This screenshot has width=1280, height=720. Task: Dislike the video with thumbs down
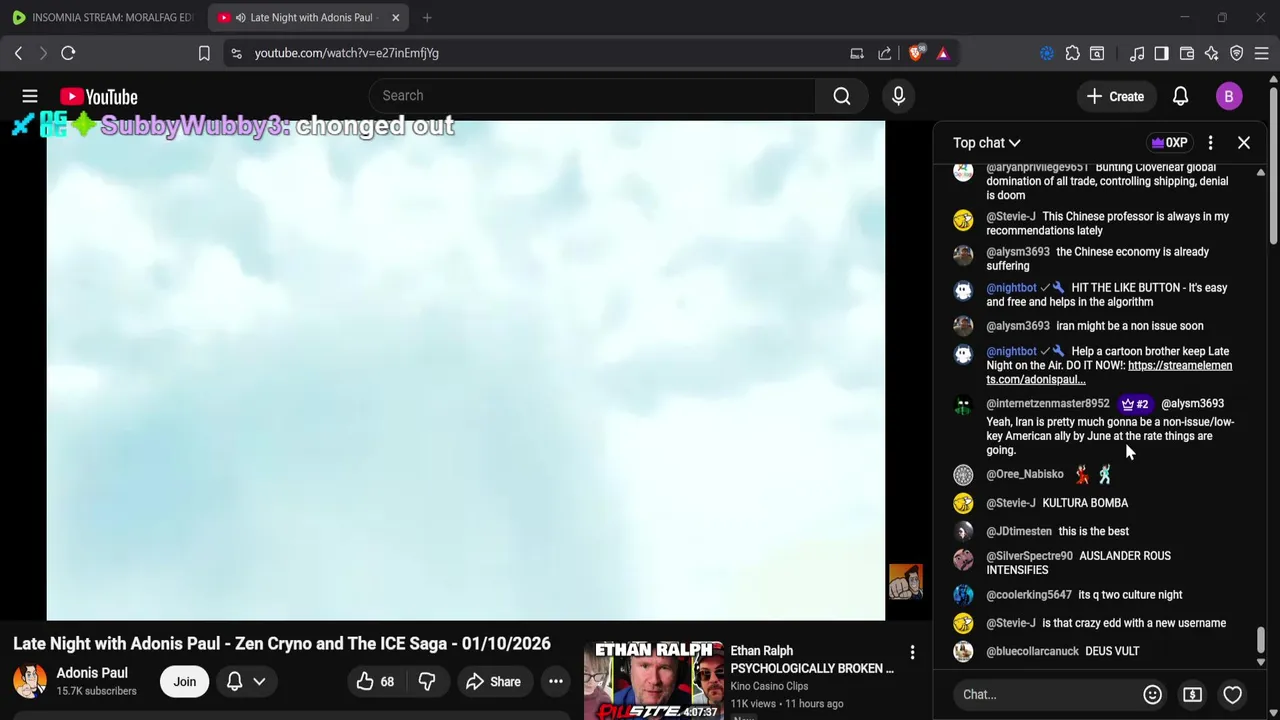point(427,682)
